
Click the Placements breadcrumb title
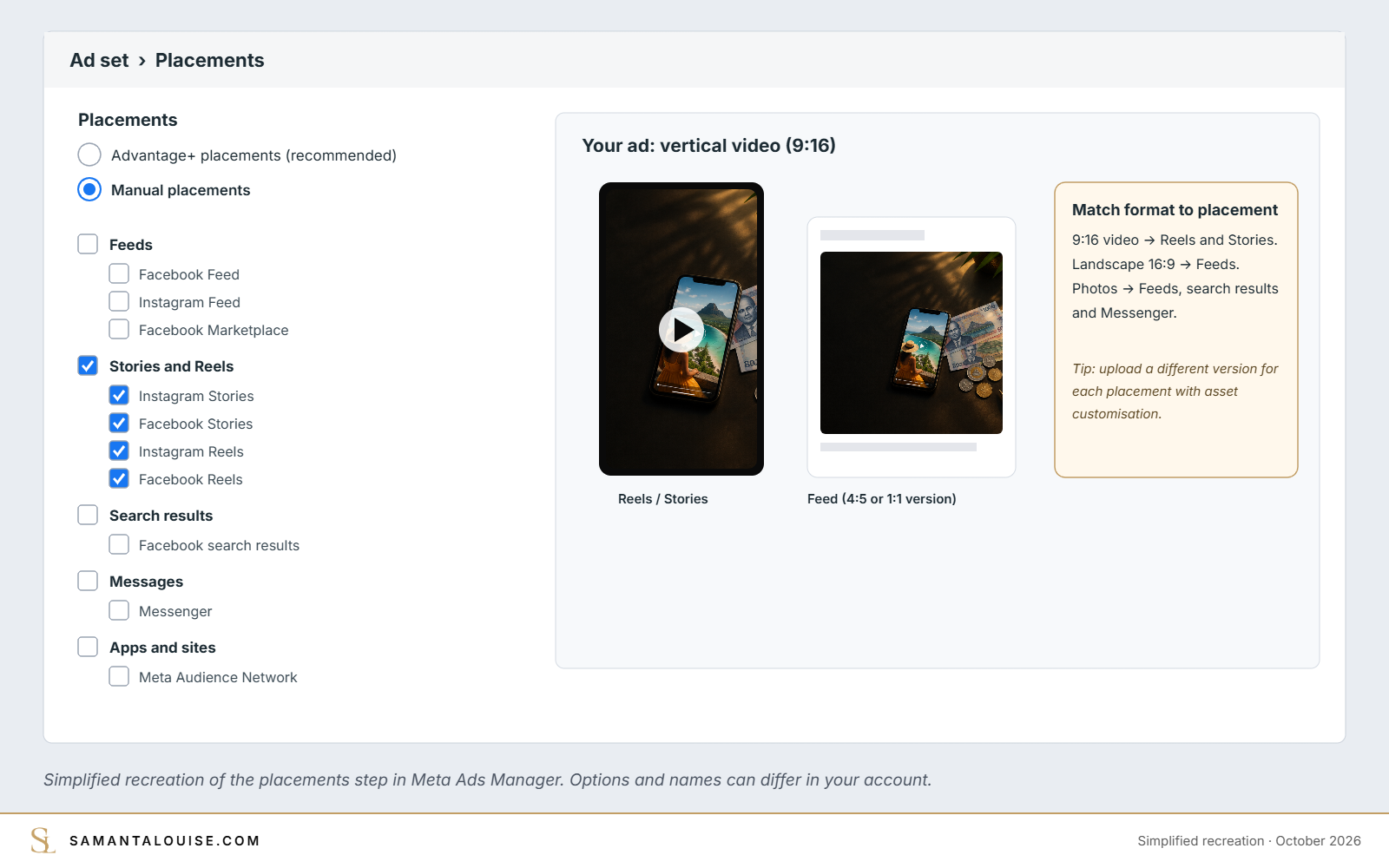click(x=209, y=60)
